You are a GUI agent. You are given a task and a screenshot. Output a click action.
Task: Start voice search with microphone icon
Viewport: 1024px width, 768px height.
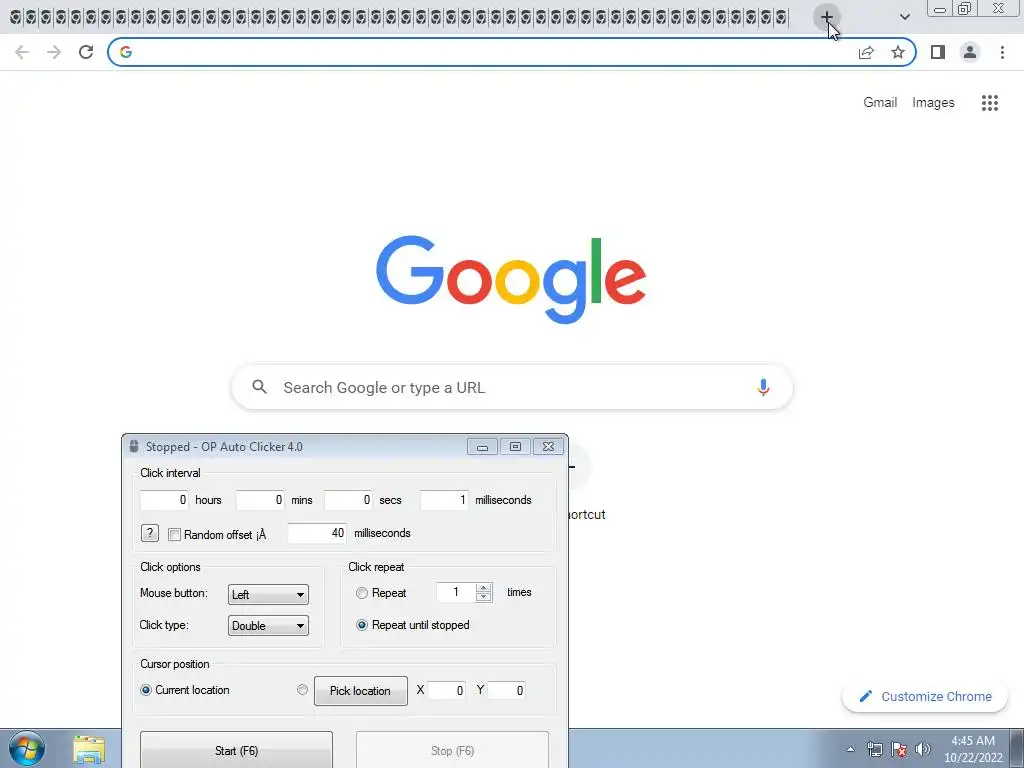pyautogui.click(x=763, y=387)
